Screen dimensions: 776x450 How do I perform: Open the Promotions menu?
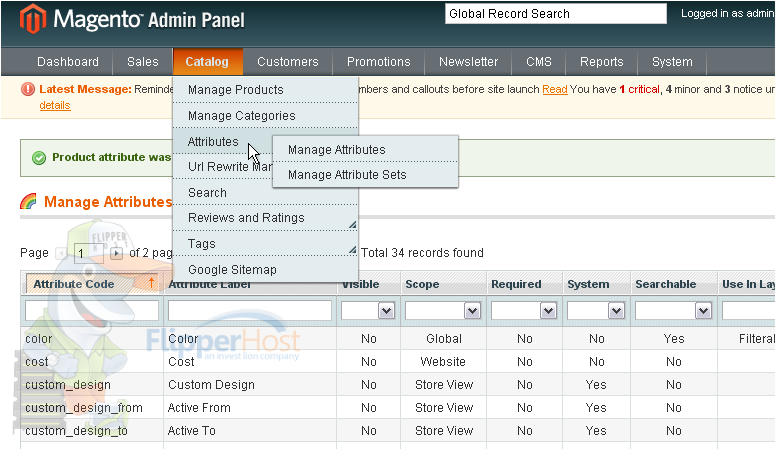379,62
